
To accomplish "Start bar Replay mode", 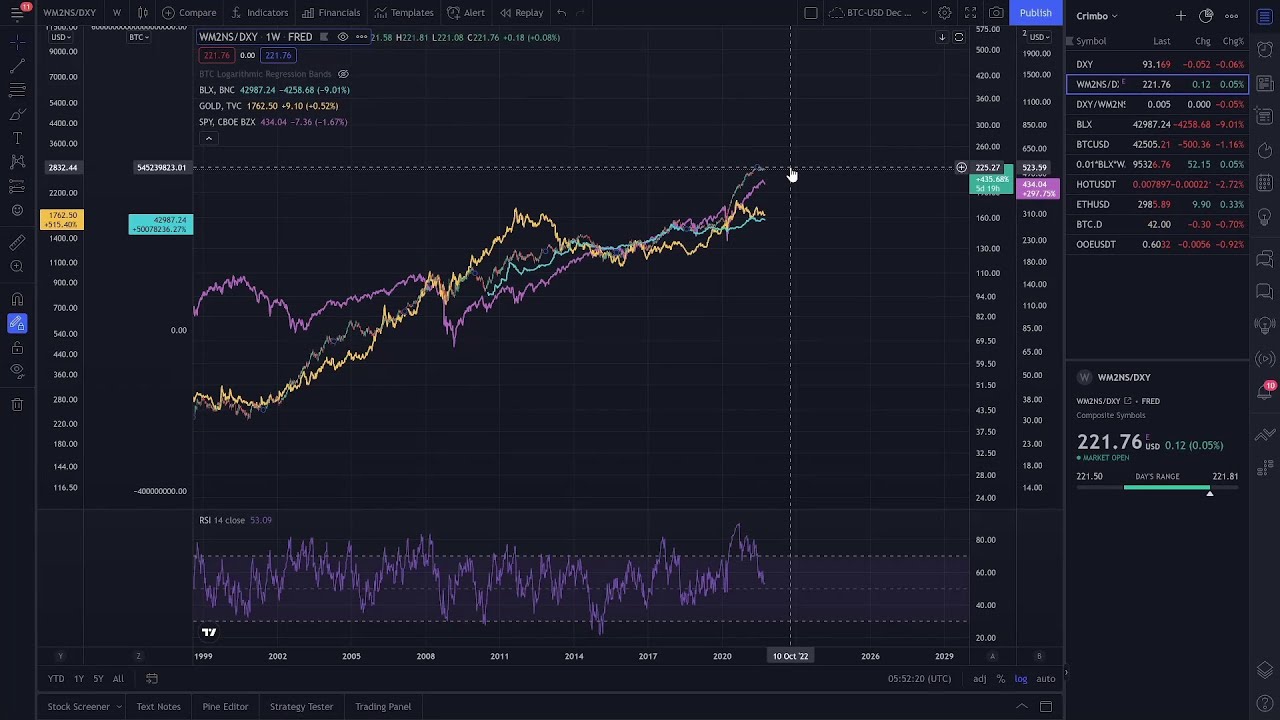I will 521,12.
